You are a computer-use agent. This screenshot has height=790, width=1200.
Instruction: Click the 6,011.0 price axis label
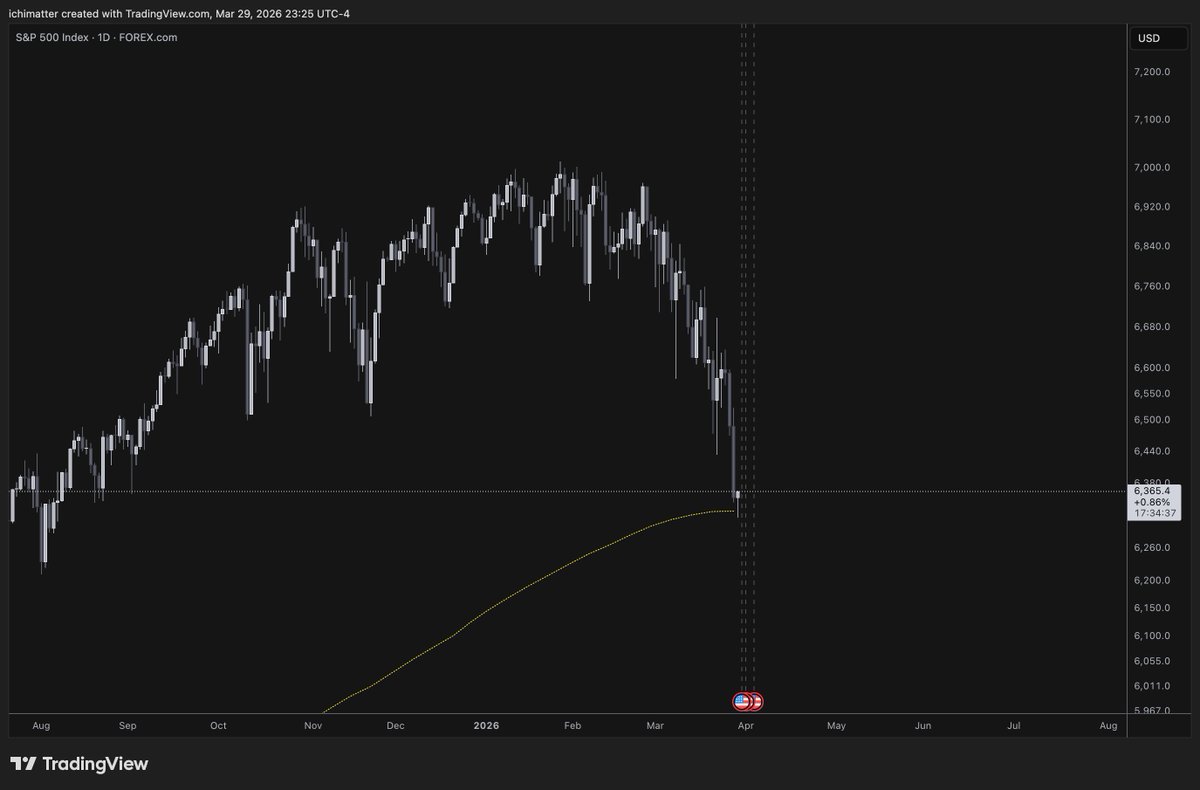click(1153, 686)
